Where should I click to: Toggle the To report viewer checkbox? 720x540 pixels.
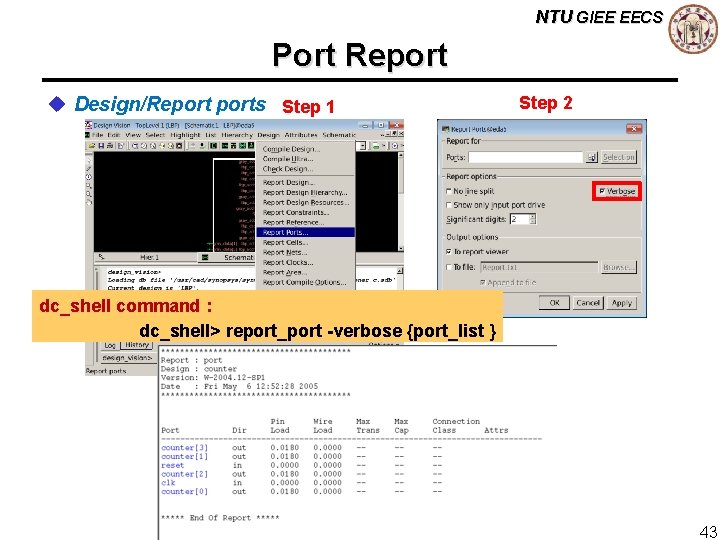coord(449,252)
